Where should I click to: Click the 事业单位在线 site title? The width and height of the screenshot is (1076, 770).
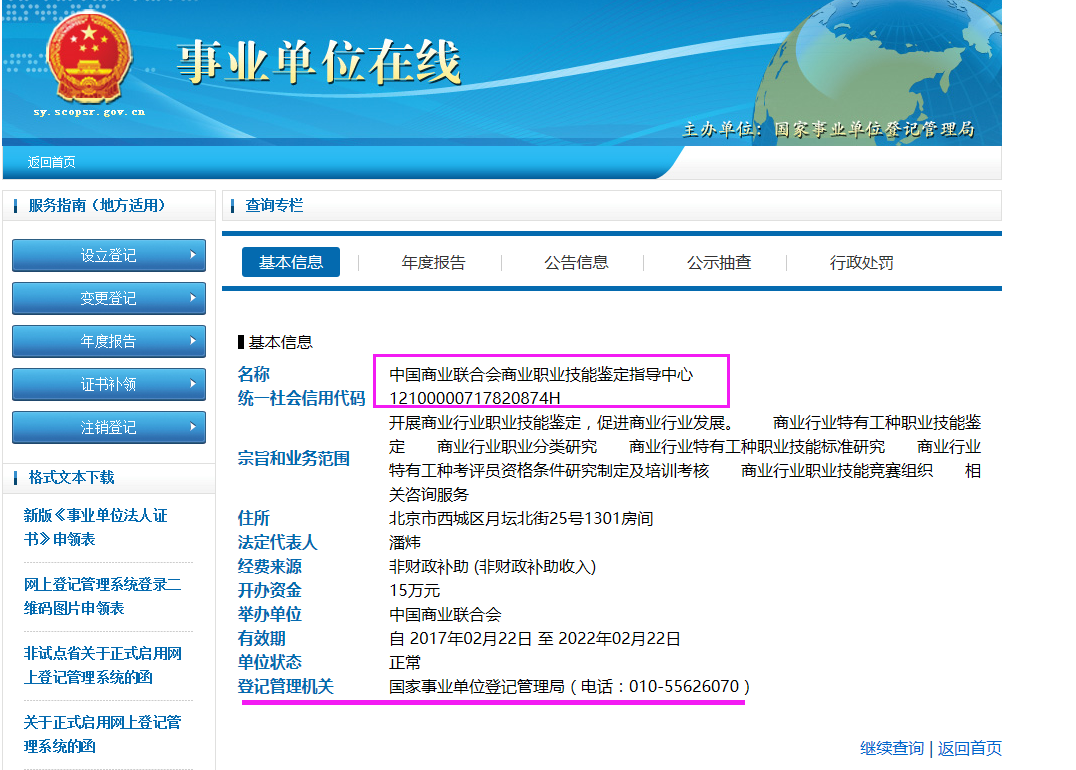pyautogui.click(x=319, y=62)
